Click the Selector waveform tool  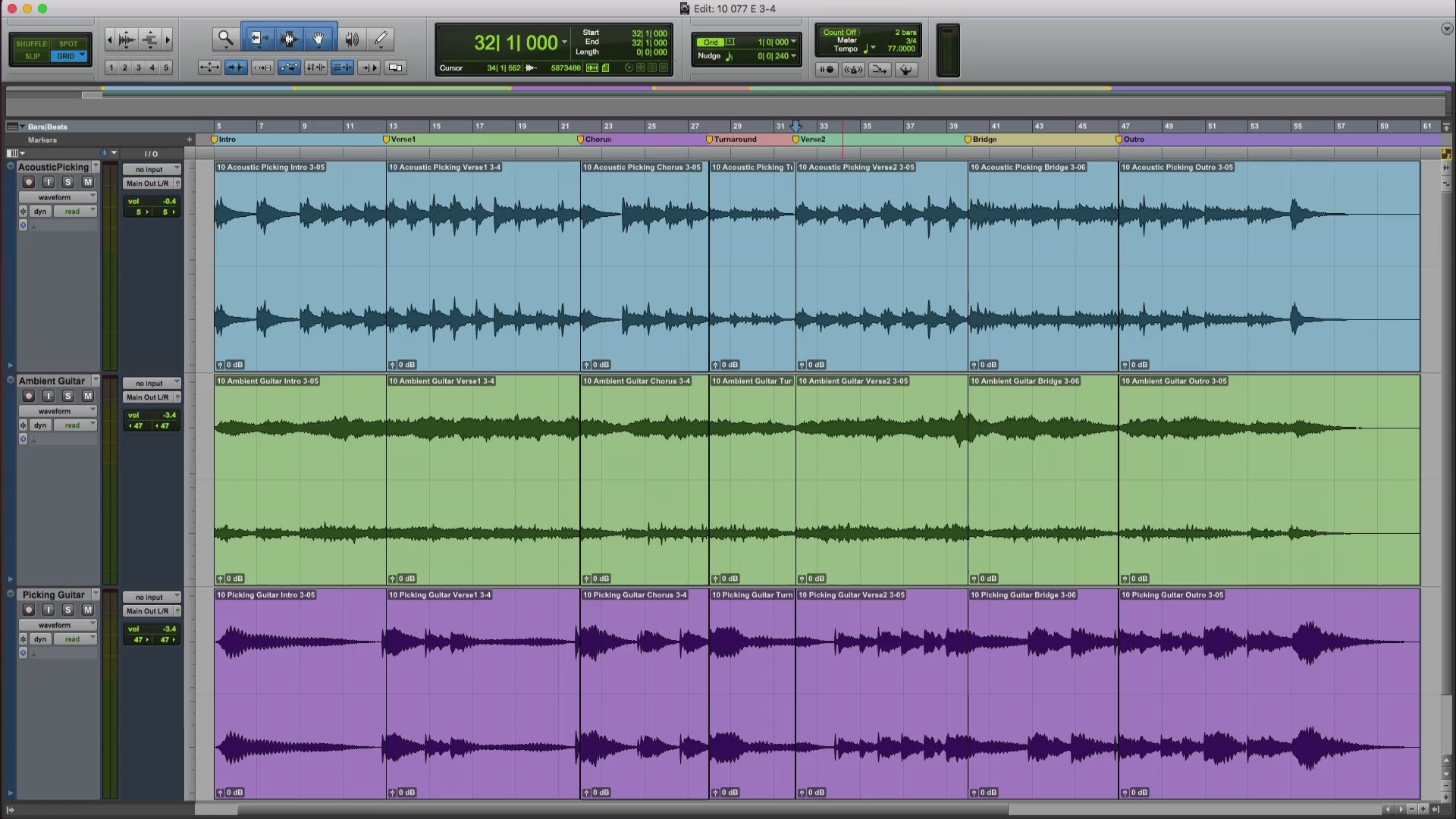click(x=288, y=38)
